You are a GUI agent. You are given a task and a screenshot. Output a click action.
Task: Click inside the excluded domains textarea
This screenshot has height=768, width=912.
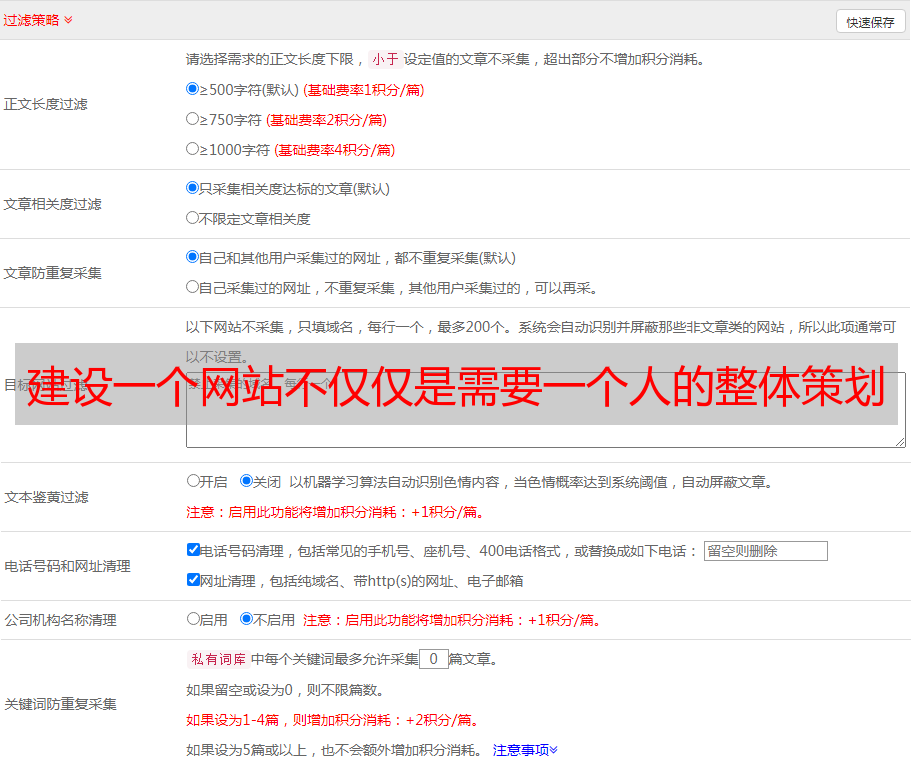(x=546, y=410)
